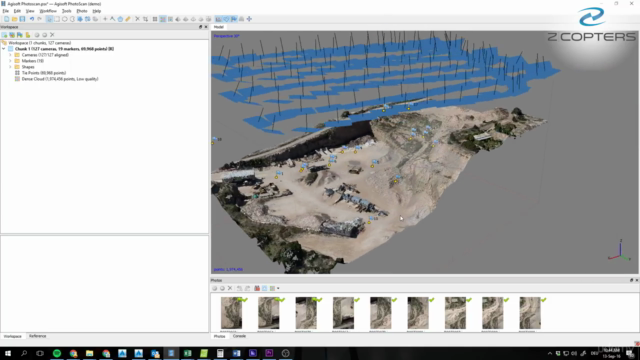This screenshot has width=640, height=360.
Task: Toggle Point Cloud view mode
Action: coord(155,19)
